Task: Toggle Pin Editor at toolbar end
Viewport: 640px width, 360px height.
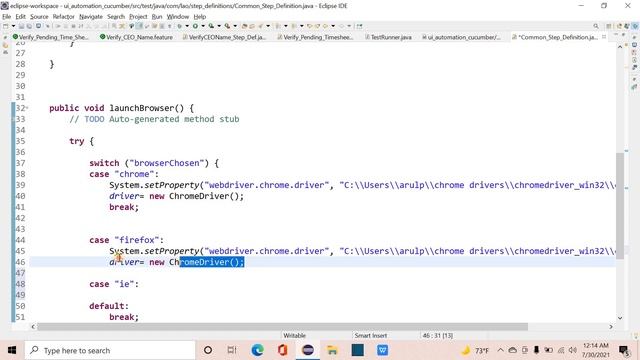Action: [359, 26]
